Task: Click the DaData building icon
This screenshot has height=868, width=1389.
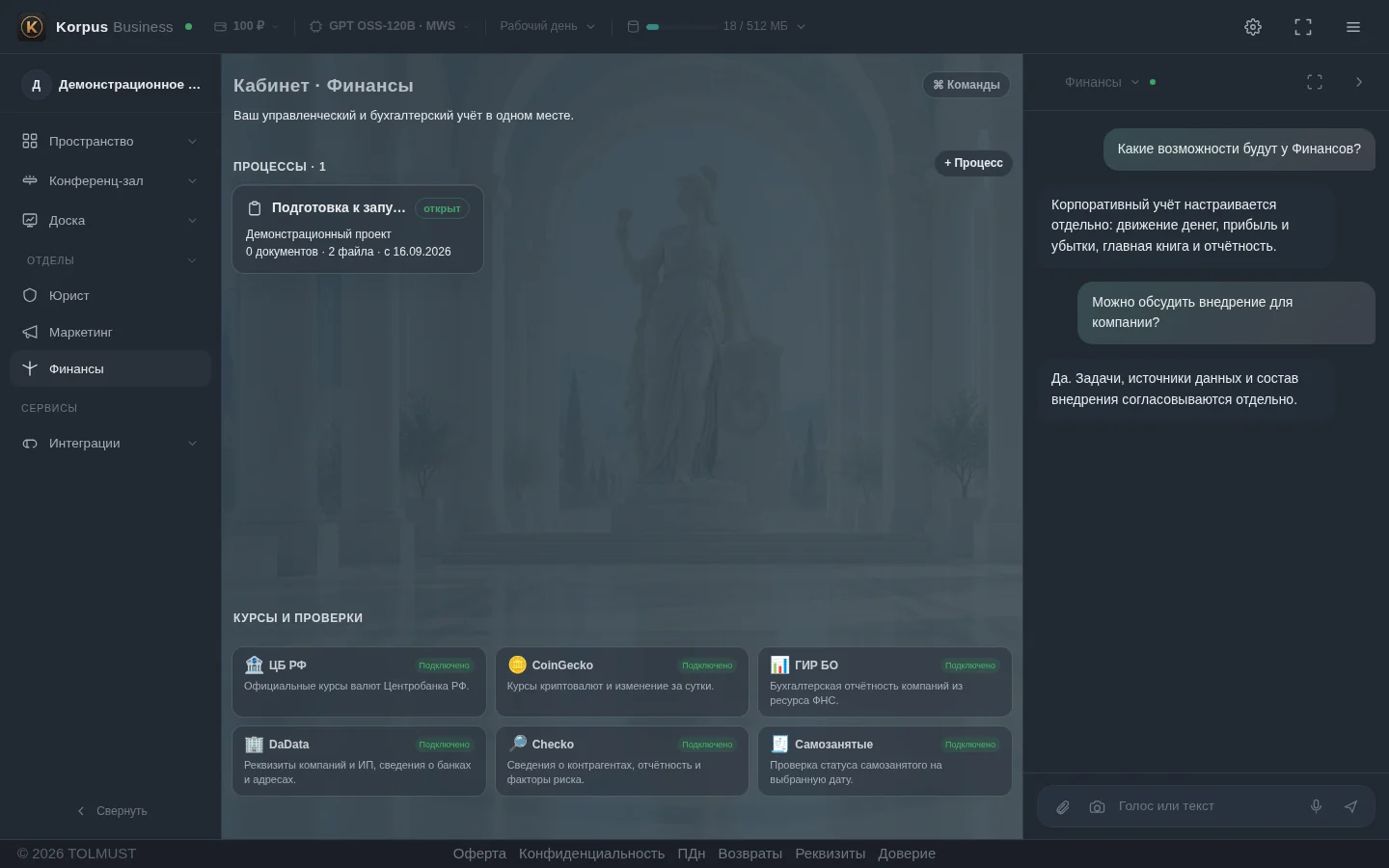Action: point(255,744)
